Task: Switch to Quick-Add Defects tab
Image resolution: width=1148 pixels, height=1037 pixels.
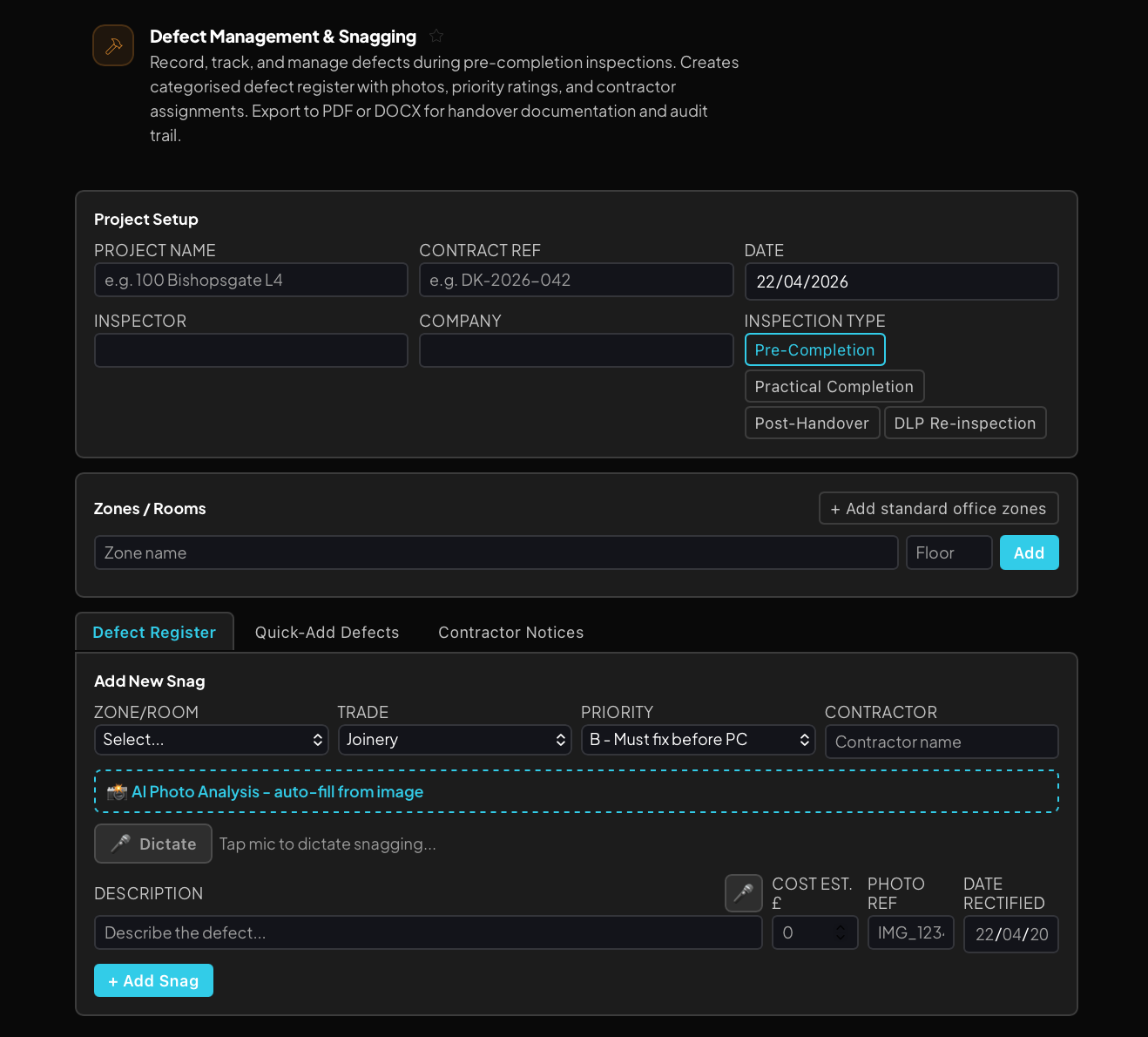Action: 328,632
